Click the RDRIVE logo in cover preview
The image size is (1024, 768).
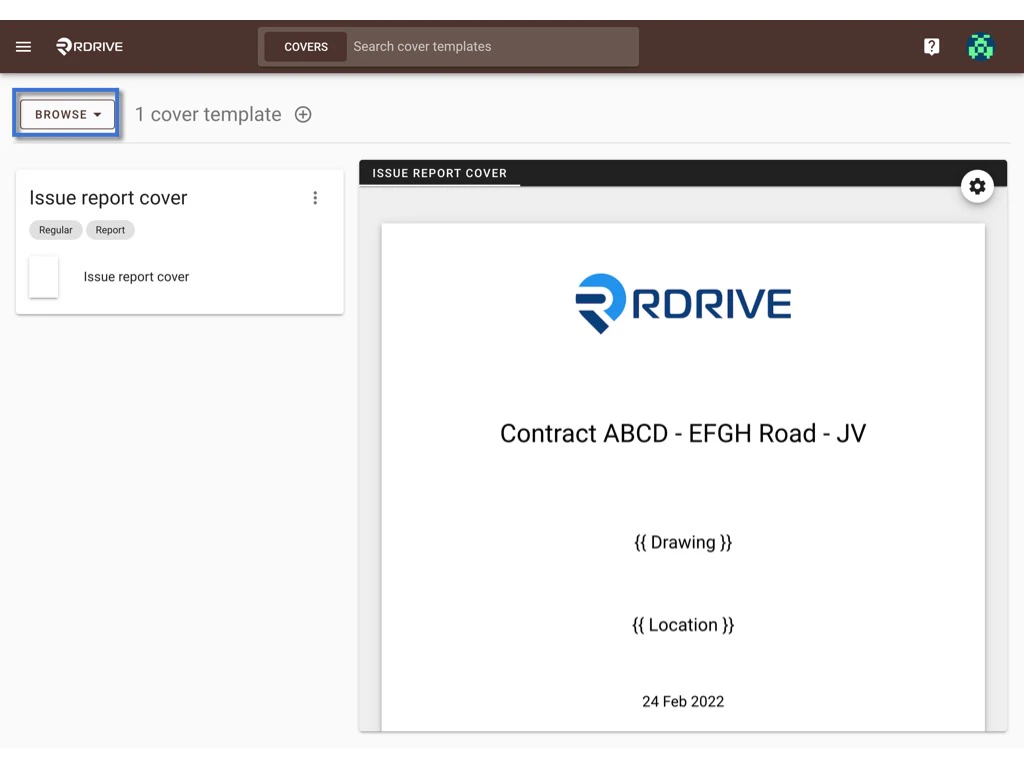[x=683, y=304]
